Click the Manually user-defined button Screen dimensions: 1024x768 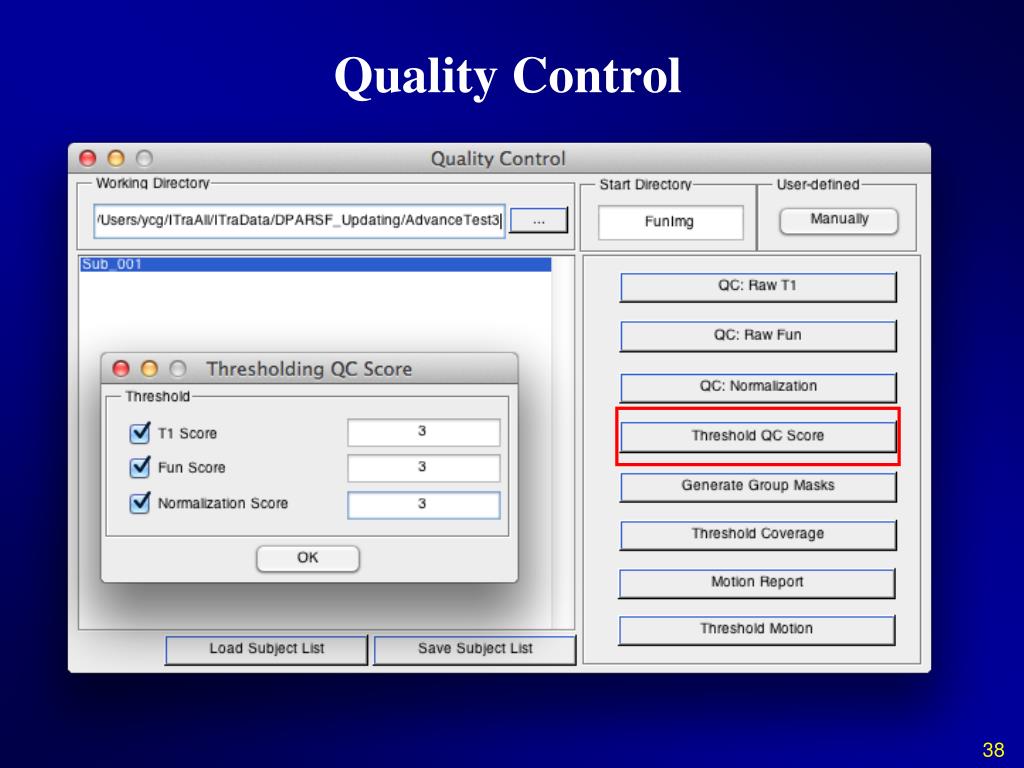[839, 221]
